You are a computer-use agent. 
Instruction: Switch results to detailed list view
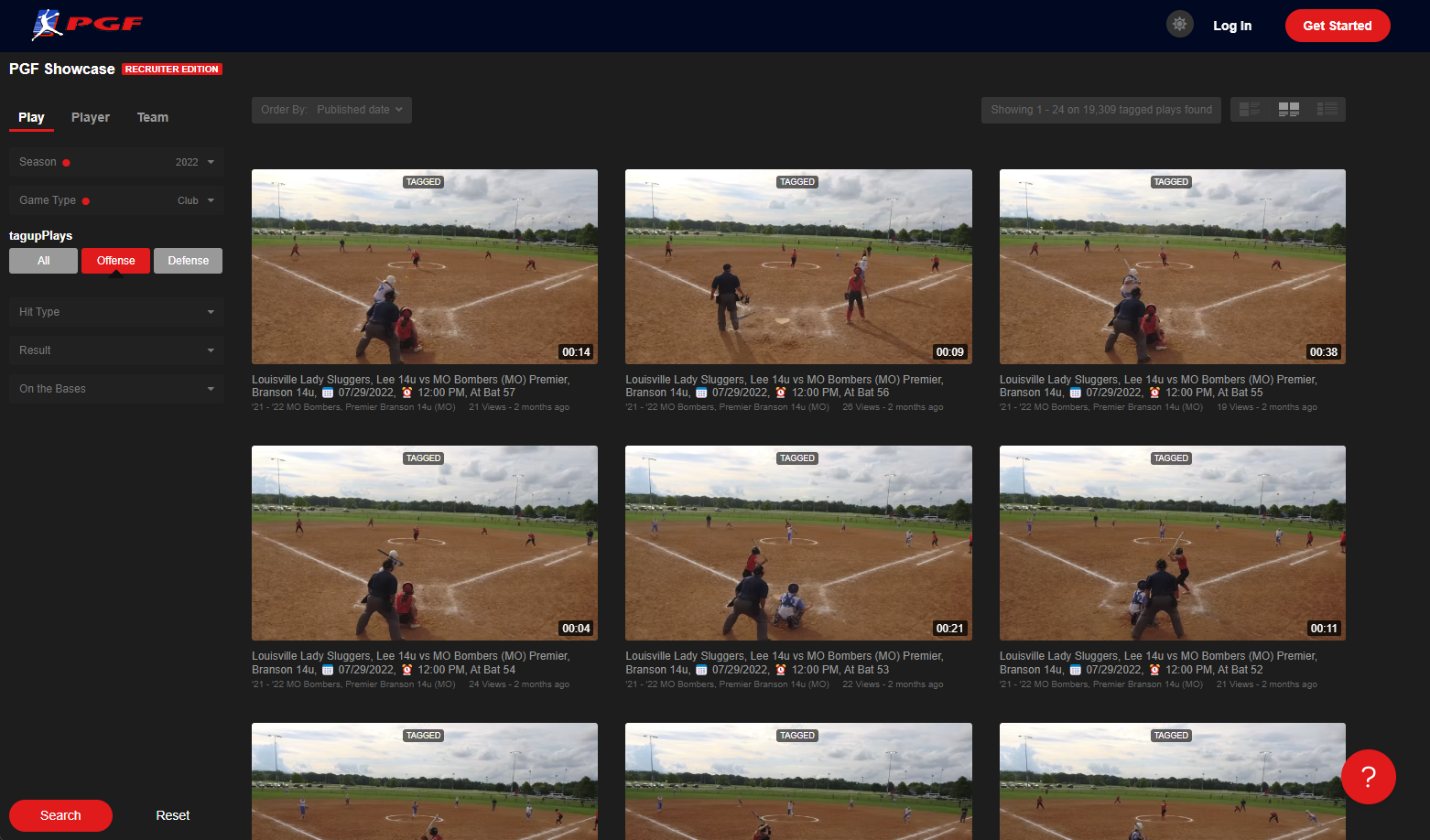point(1249,108)
